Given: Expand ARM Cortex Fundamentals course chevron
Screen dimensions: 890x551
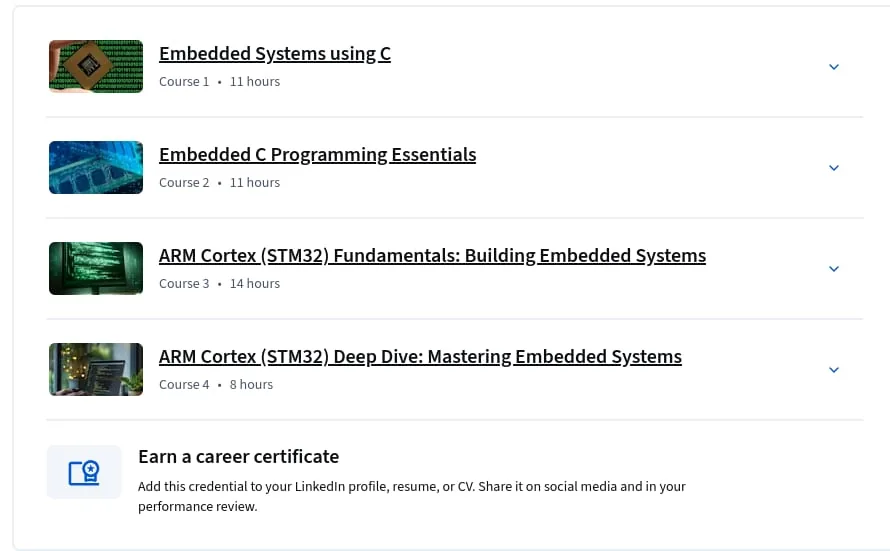Looking at the screenshot, I should coord(833,269).
